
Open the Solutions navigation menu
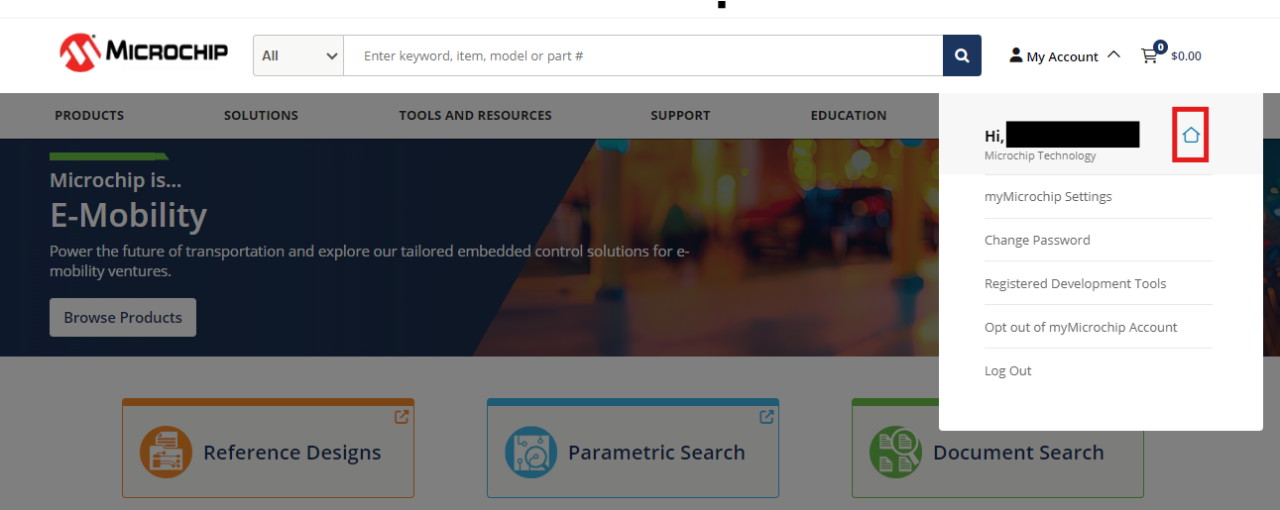(261, 116)
